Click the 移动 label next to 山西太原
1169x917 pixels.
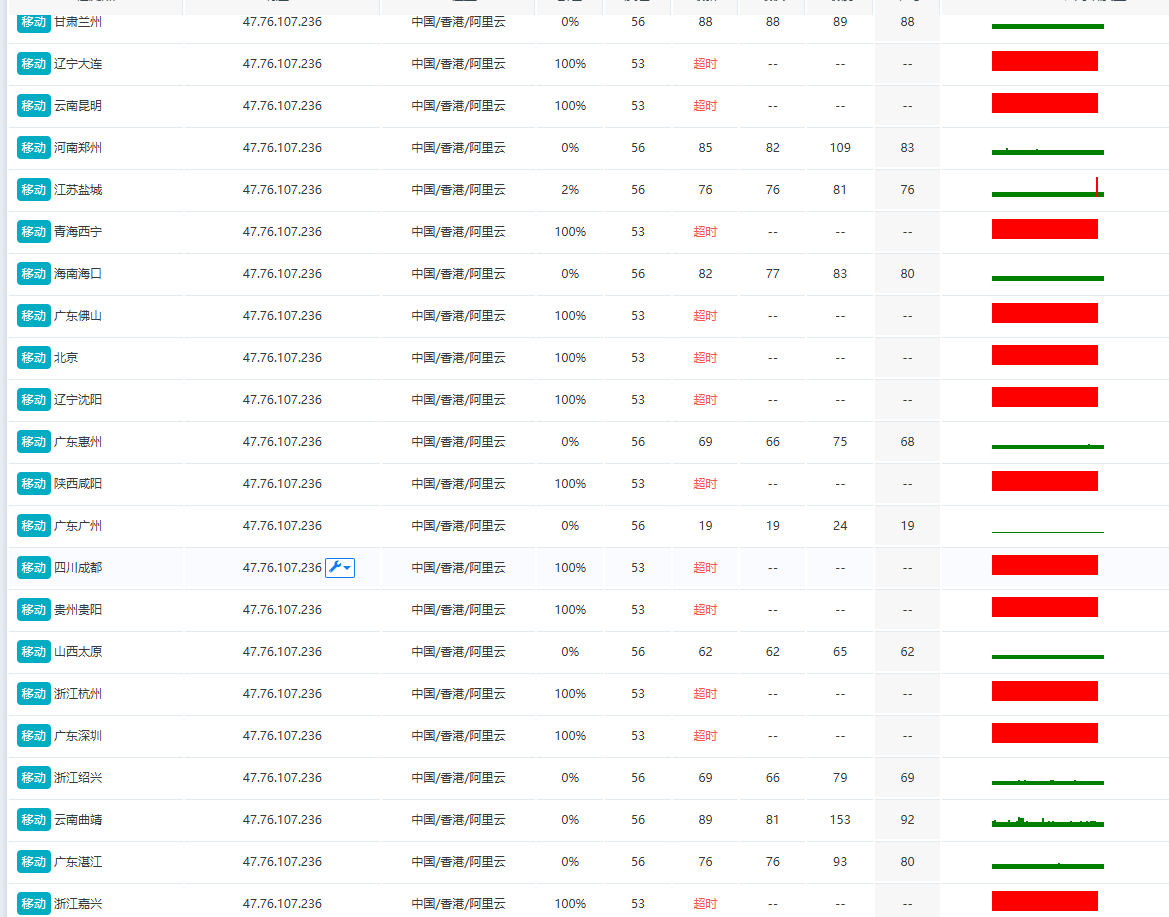click(34, 652)
